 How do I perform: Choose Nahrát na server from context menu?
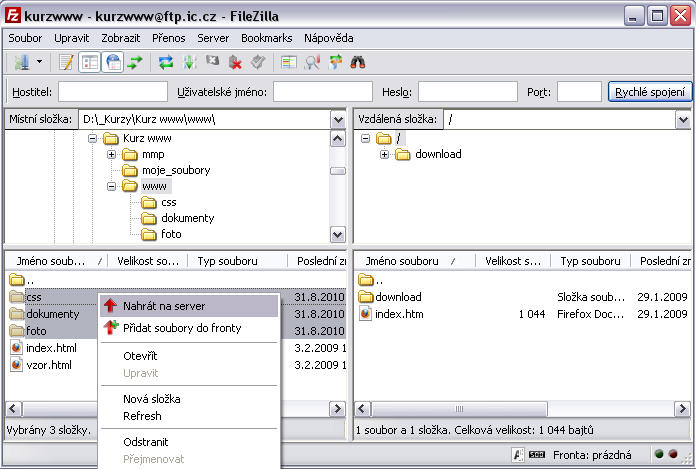[x=164, y=306]
